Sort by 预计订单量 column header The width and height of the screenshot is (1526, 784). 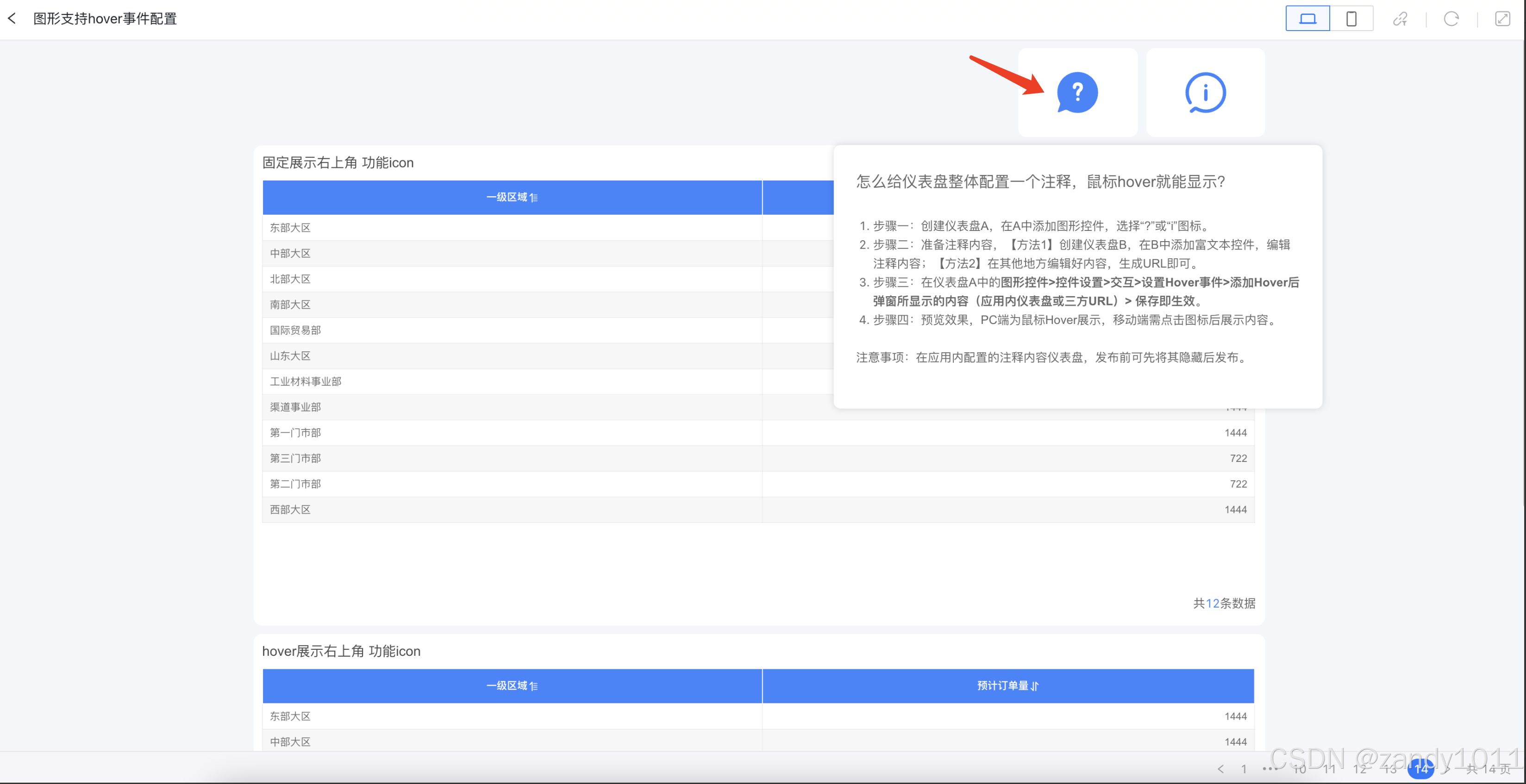[1007, 686]
